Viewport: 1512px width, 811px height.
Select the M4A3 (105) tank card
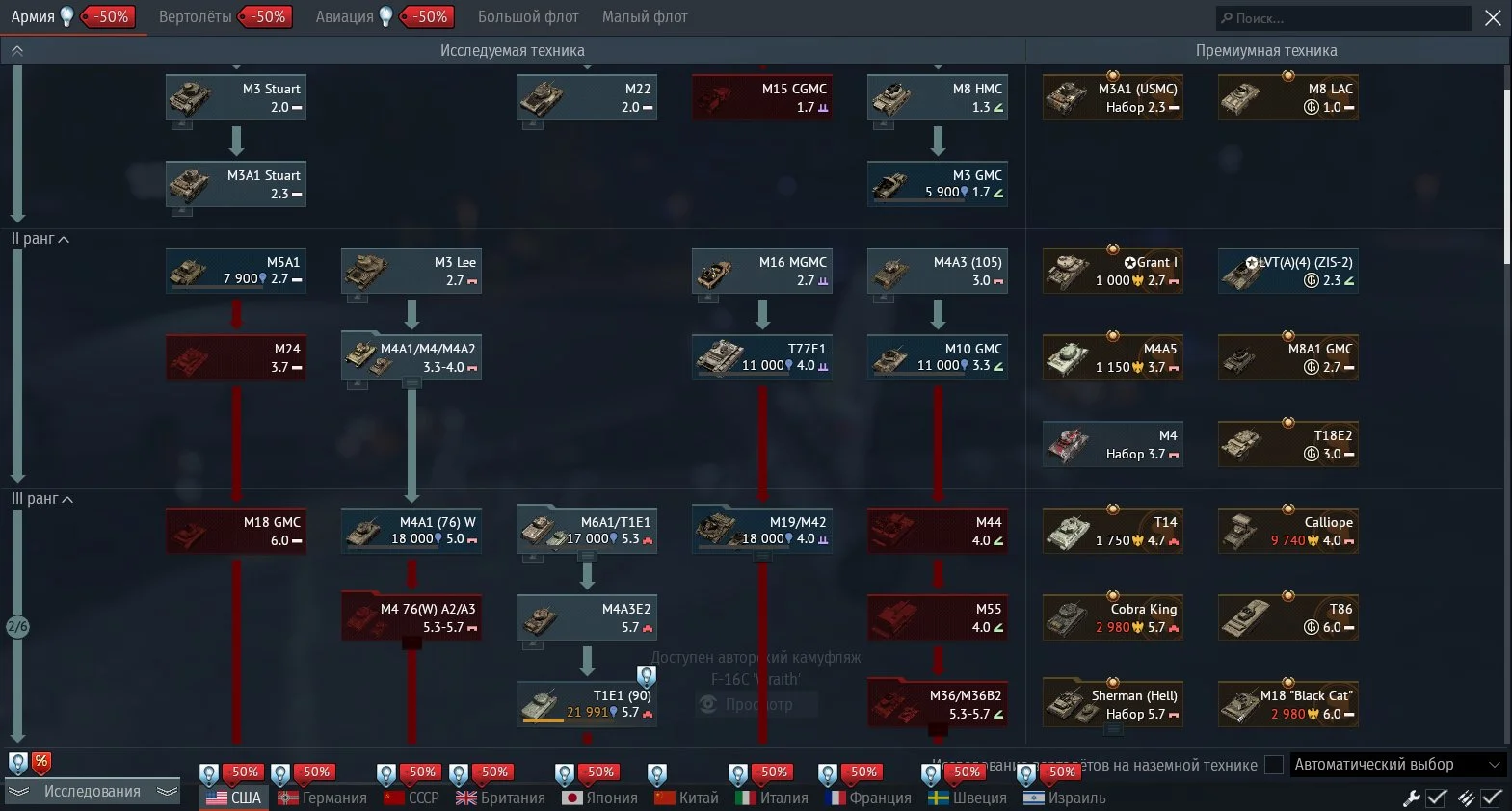(938, 272)
